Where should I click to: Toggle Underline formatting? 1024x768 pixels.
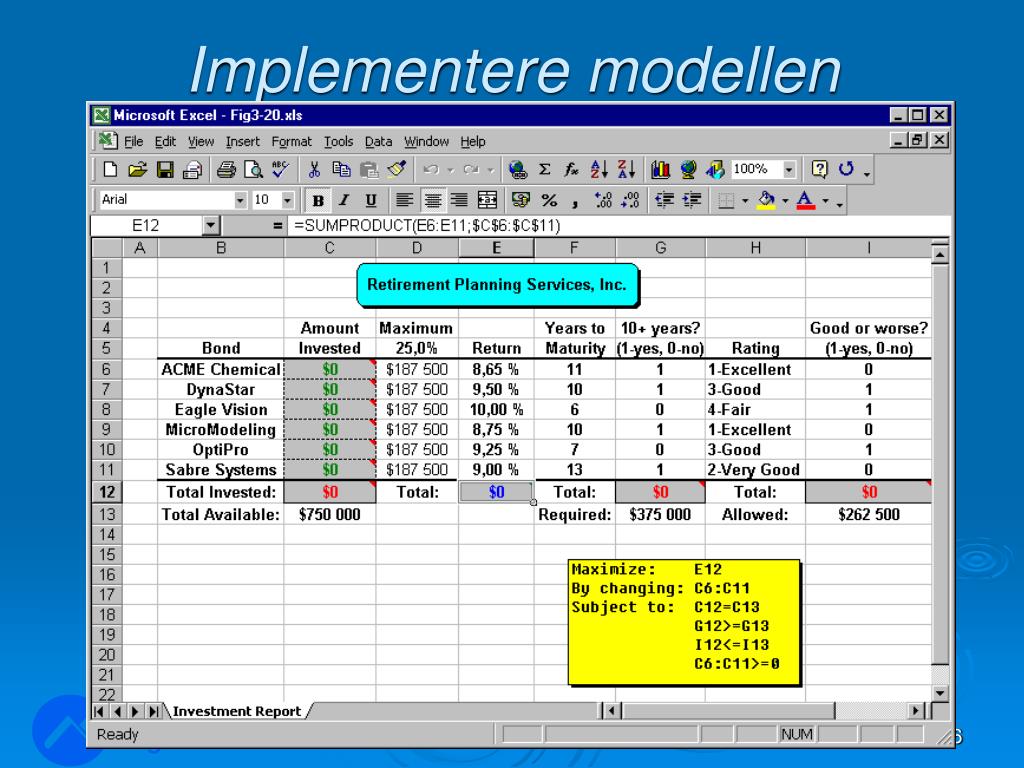(x=371, y=200)
